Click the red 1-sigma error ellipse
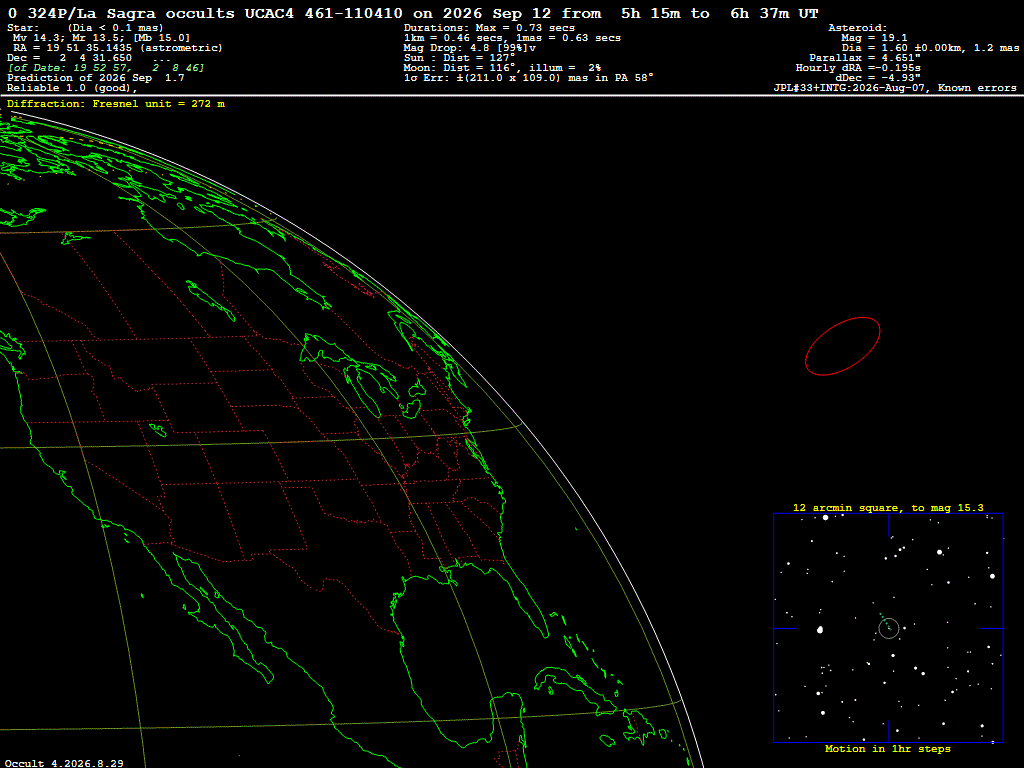The height and width of the screenshot is (768, 1024). point(842,346)
